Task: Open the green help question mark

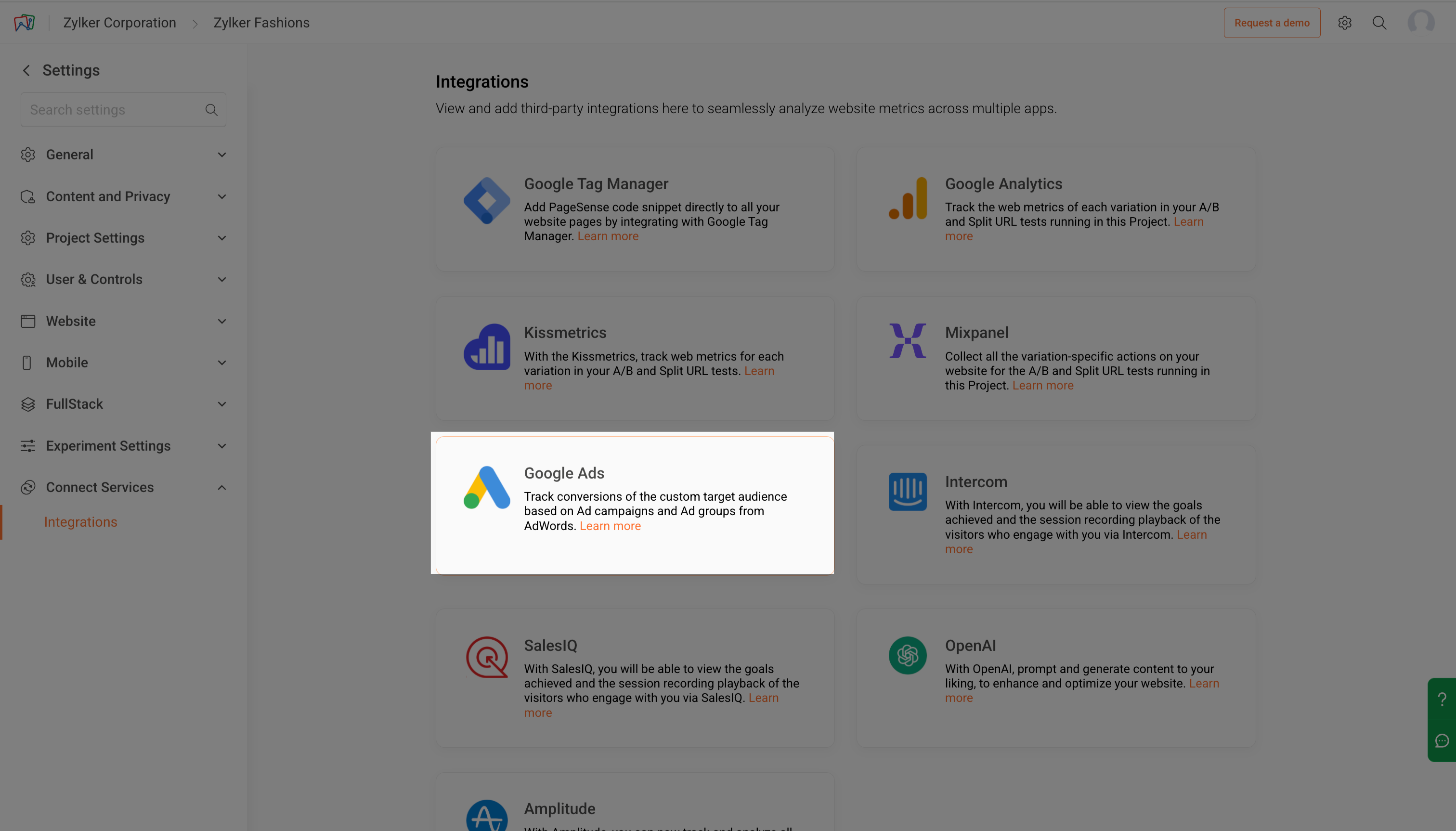Action: tap(1442, 699)
